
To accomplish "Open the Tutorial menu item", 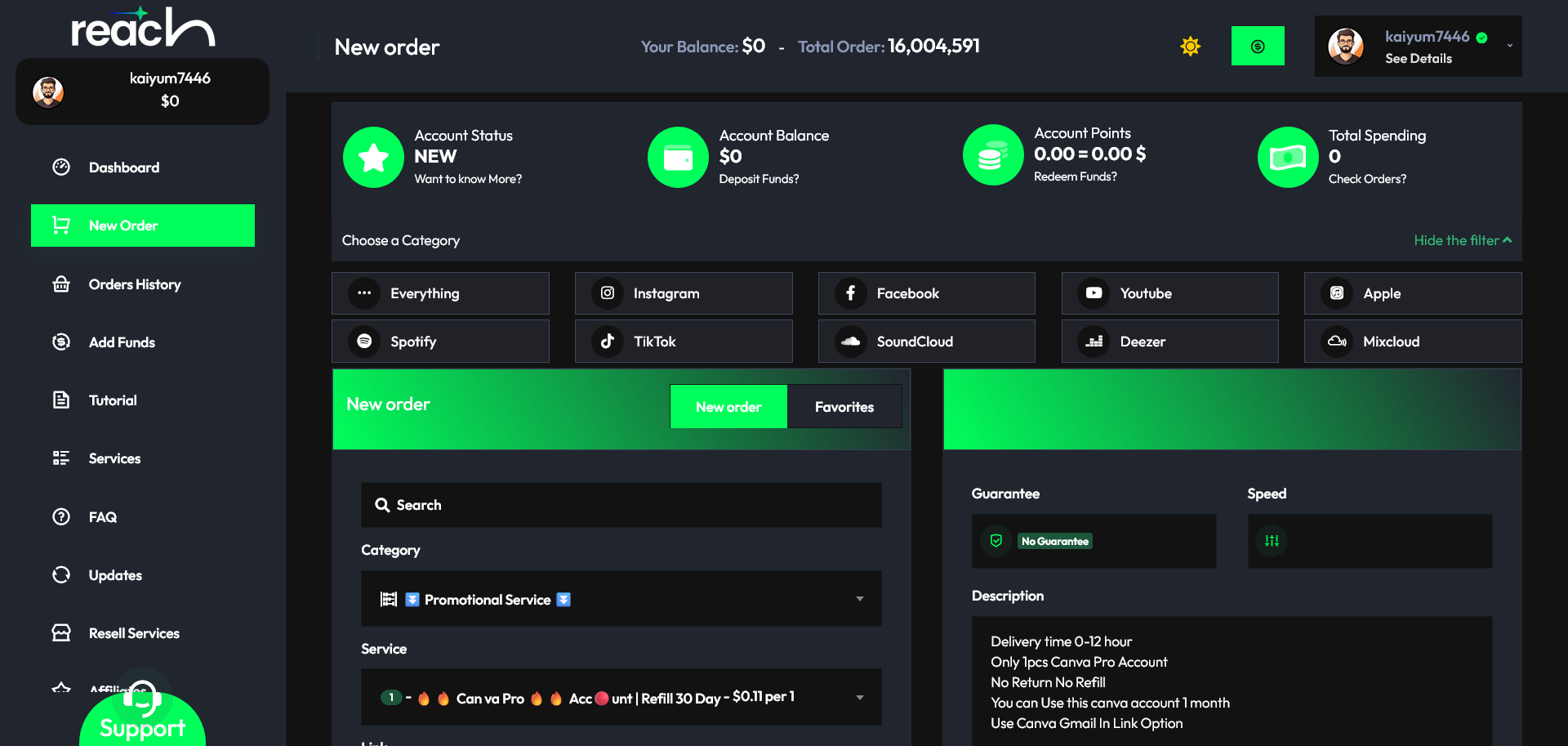I will coord(143,400).
